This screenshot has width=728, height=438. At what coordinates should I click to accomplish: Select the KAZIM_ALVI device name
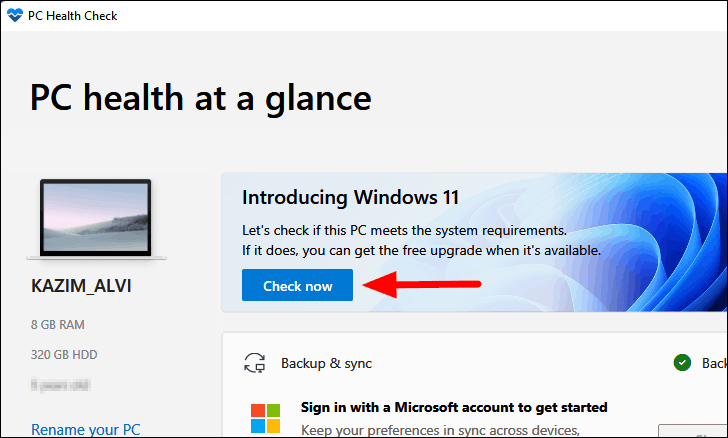(81, 286)
